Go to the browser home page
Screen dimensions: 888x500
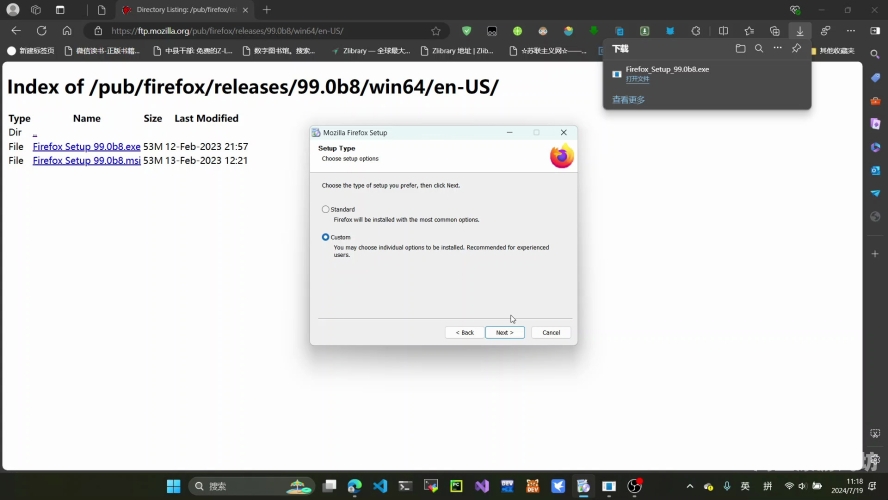pyautogui.click(x=67, y=31)
